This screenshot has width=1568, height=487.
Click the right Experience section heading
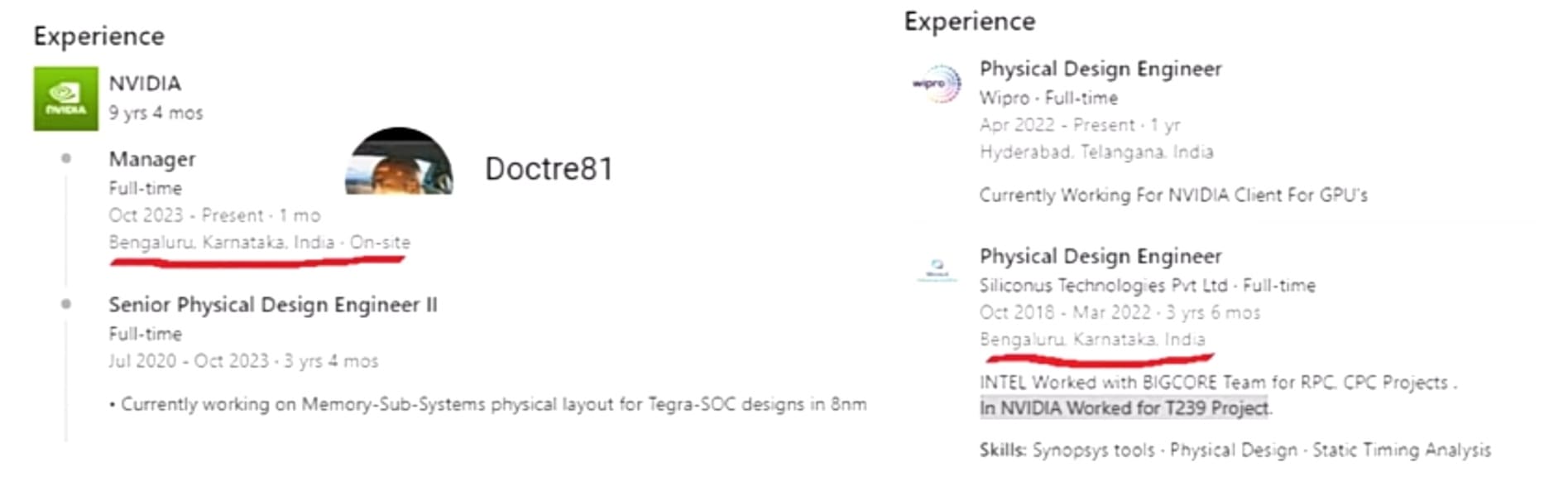pos(969,22)
